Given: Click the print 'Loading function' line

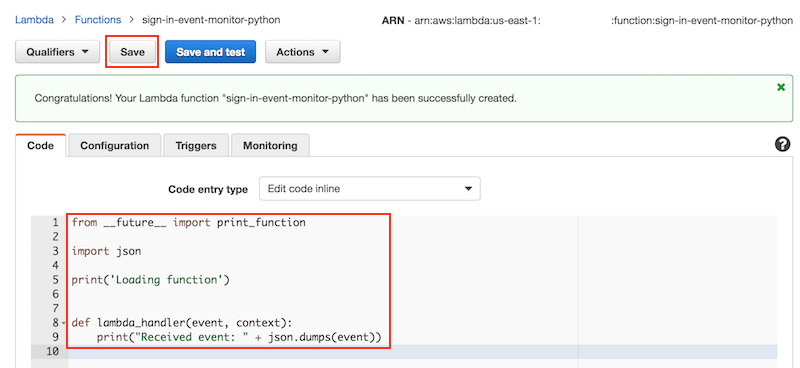Looking at the screenshot, I should point(151,280).
